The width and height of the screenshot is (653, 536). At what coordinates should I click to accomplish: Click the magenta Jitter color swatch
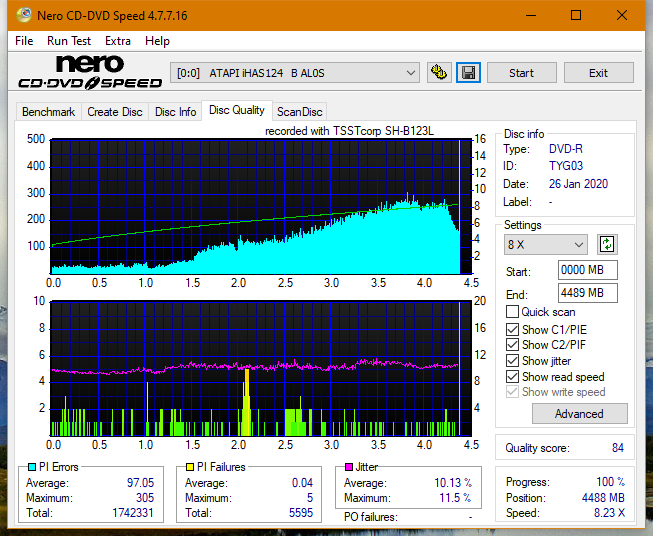(349, 467)
